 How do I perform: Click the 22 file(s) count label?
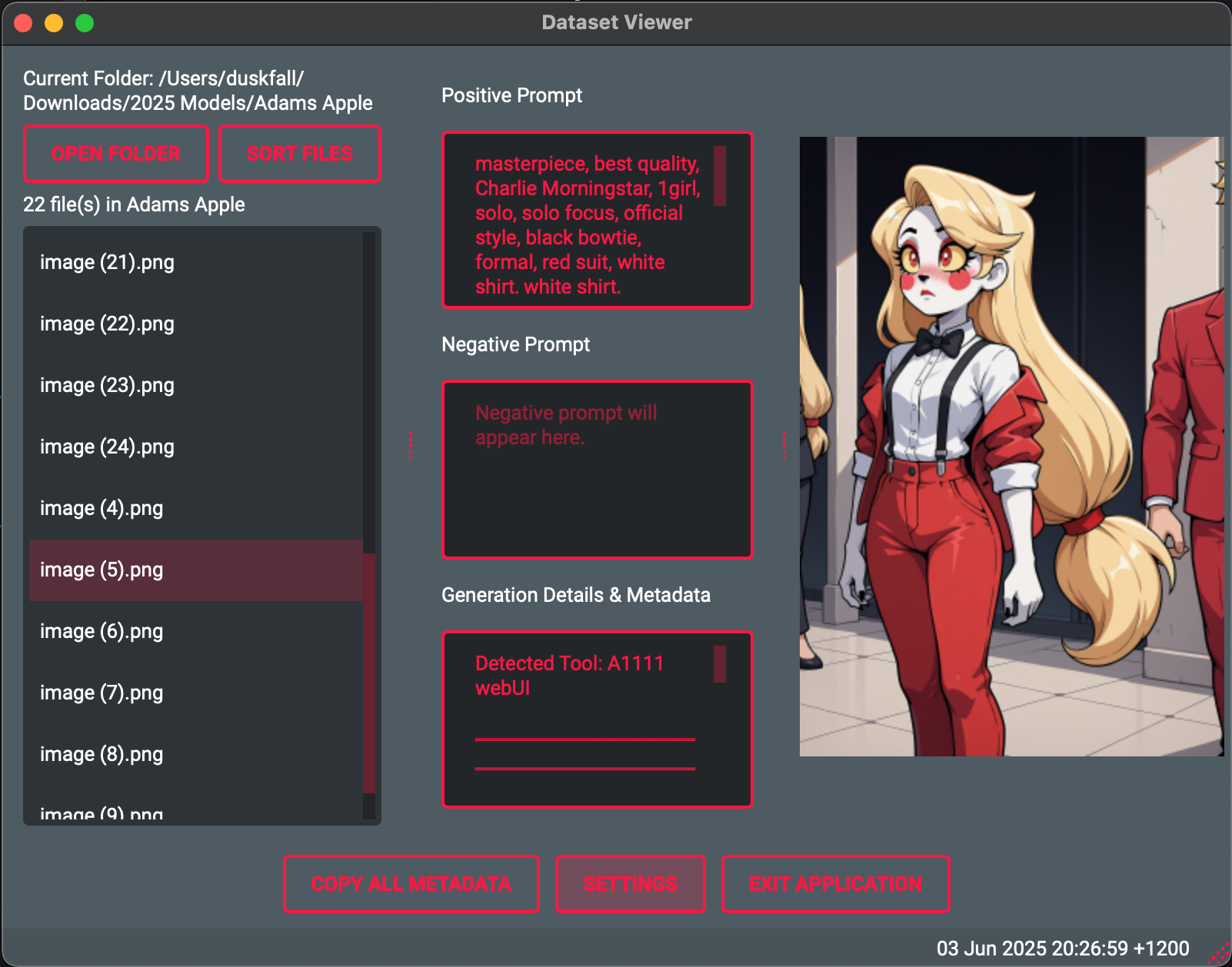[134, 204]
